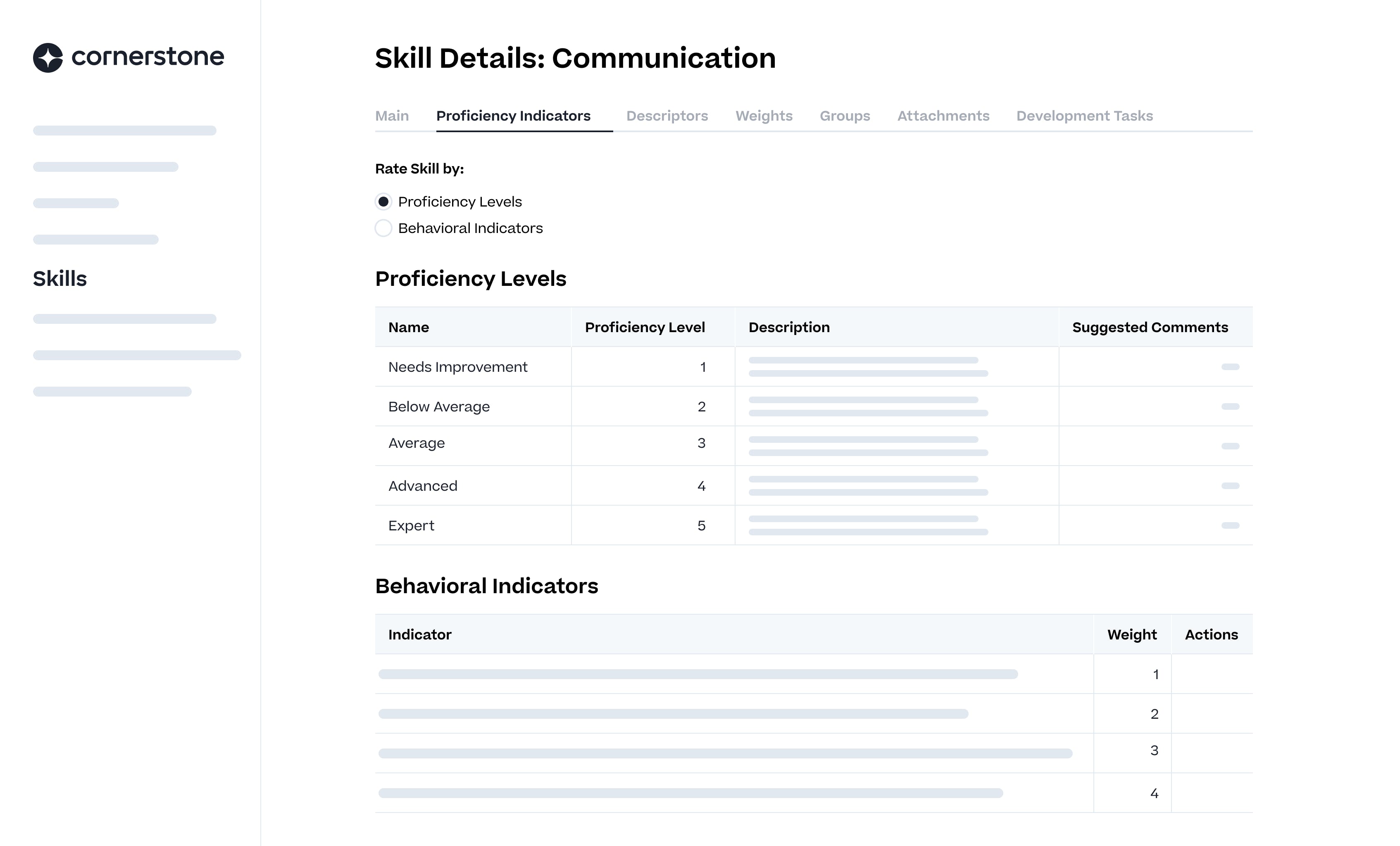Image resolution: width=1400 pixels, height=846 pixels.
Task: Click the Name column header
Action: click(x=409, y=327)
